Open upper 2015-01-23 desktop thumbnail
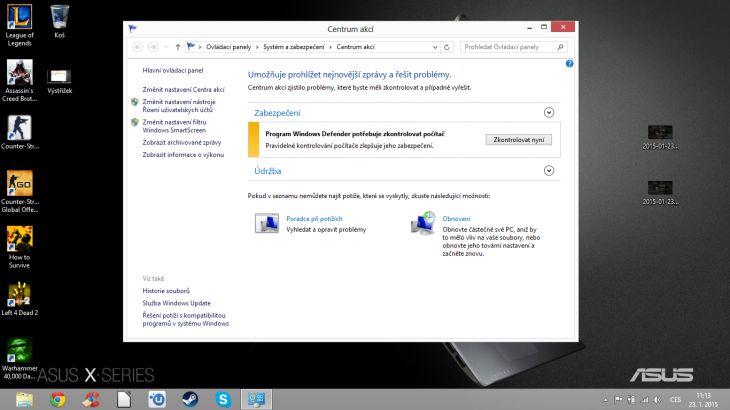Image resolution: width=730 pixels, height=410 pixels. [660, 137]
